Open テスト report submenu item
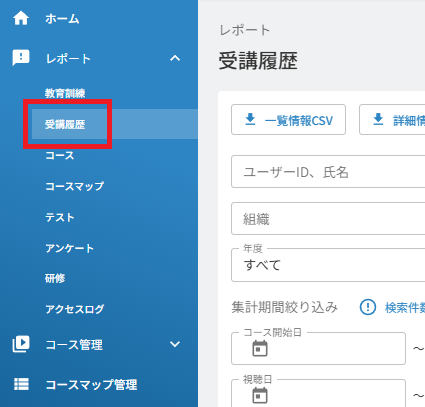Image resolution: width=425 pixels, height=407 pixels. [60, 217]
